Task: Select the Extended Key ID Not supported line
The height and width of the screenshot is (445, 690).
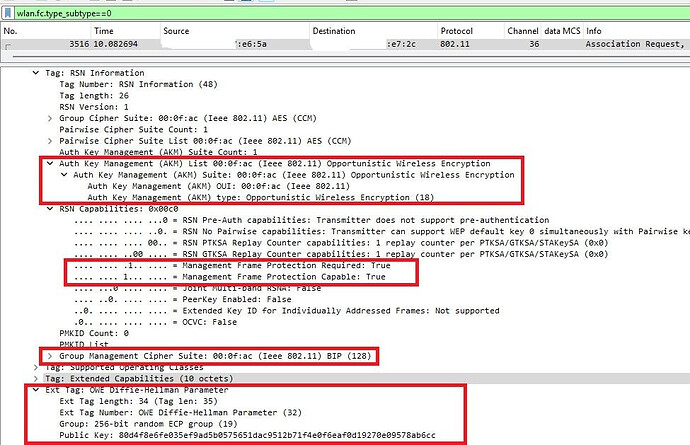Action: (x=286, y=311)
